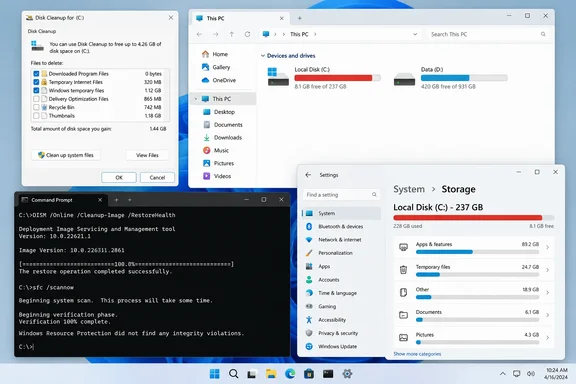Click Clean up system files button
Image resolution: width=576 pixels, height=384 pixels.
click(66, 155)
